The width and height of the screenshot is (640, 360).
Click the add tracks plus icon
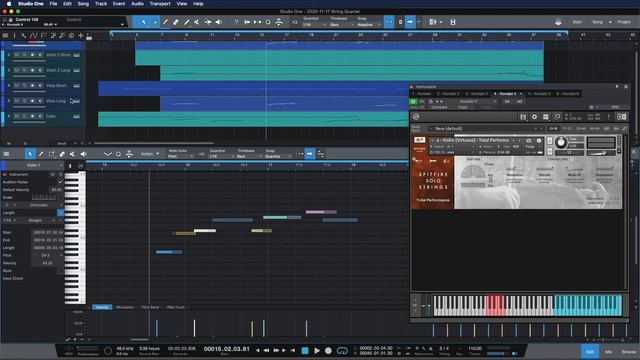tap(81, 36)
